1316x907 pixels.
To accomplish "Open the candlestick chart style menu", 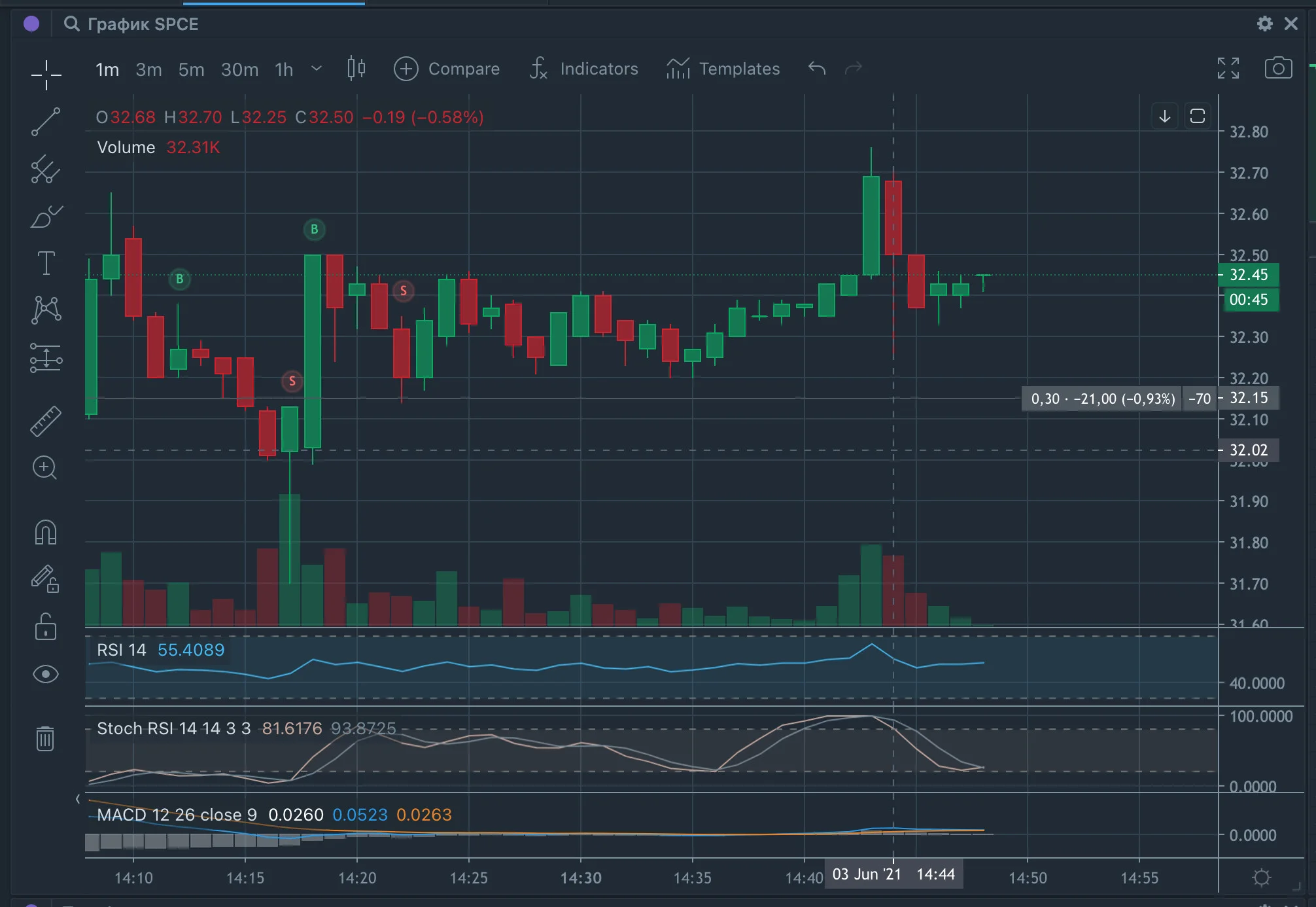I will tap(356, 68).
